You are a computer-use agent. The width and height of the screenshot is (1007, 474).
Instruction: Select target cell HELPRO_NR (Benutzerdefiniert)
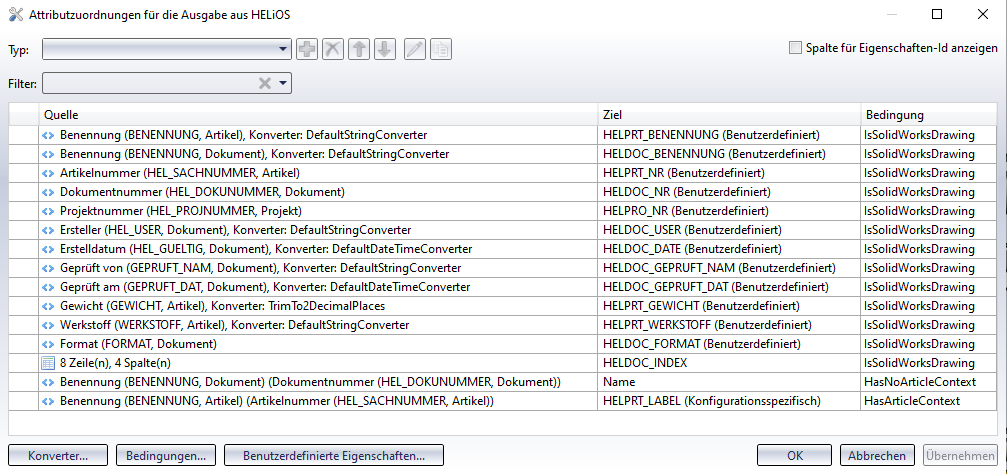730,211
